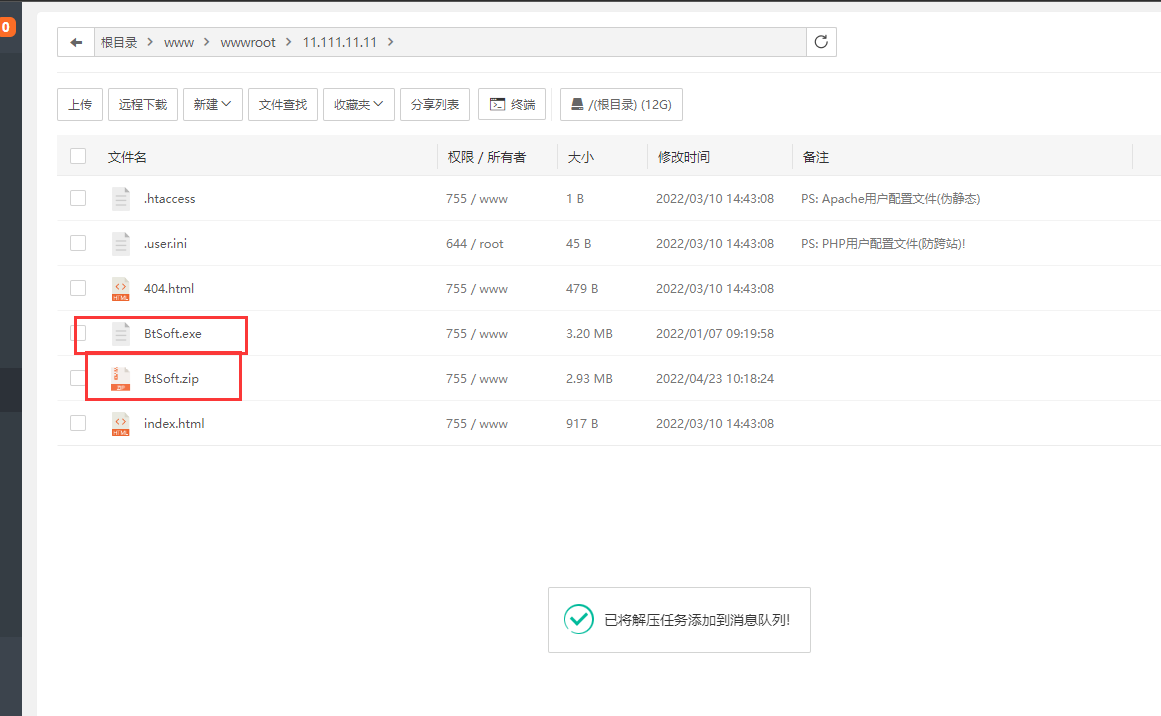The width and height of the screenshot is (1161, 716).
Task: Open the 分享列表 button
Action: tap(435, 104)
